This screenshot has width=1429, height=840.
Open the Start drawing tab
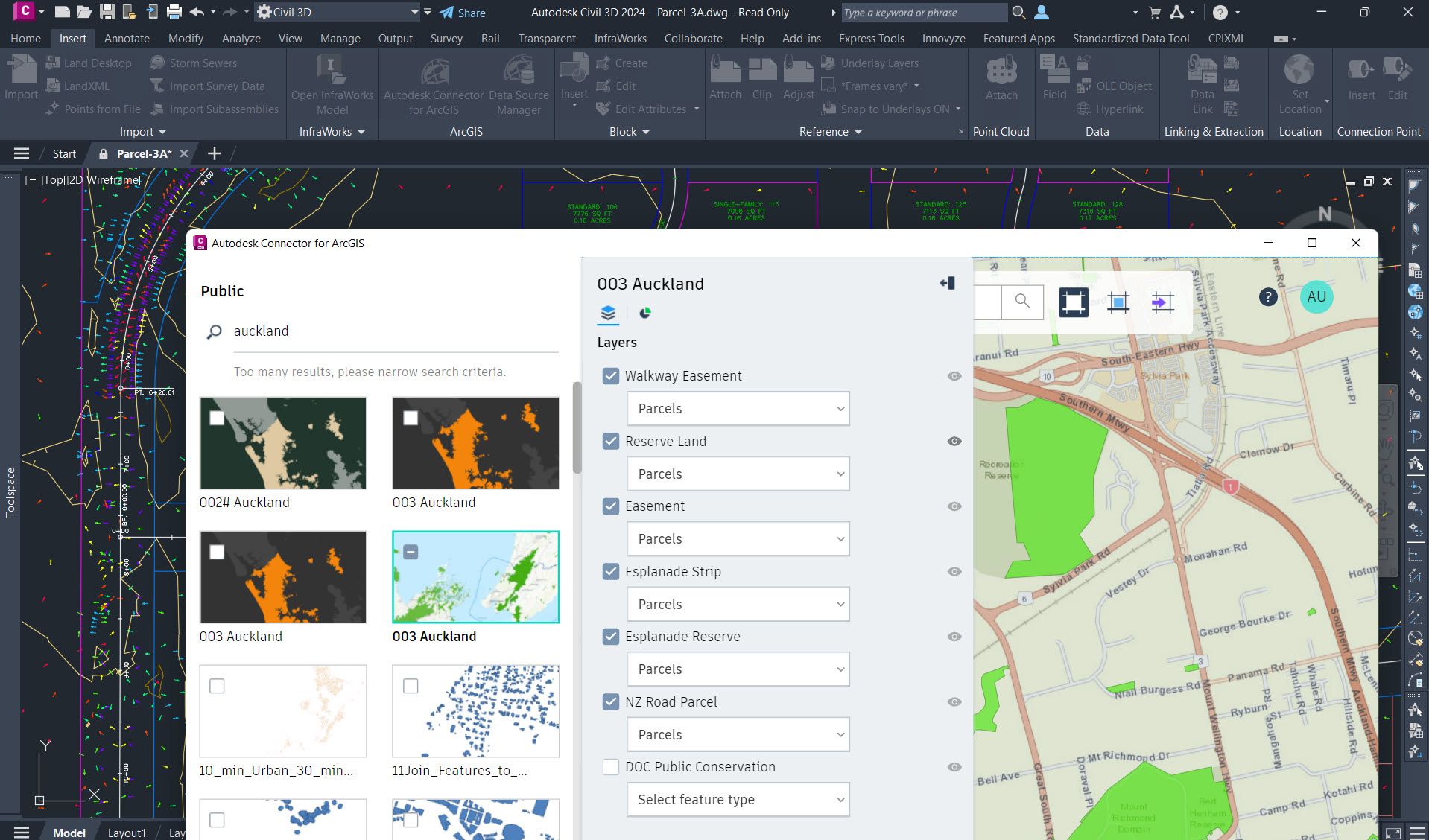(64, 154)
